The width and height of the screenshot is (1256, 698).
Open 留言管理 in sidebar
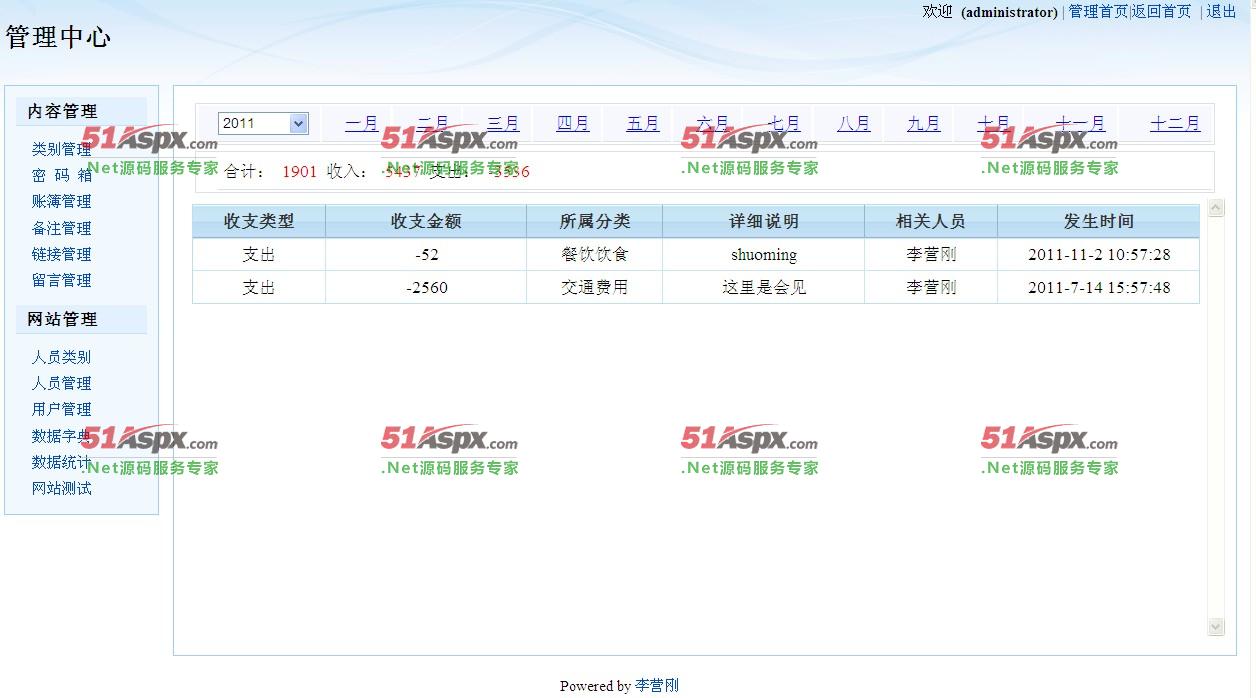point(61,280)
